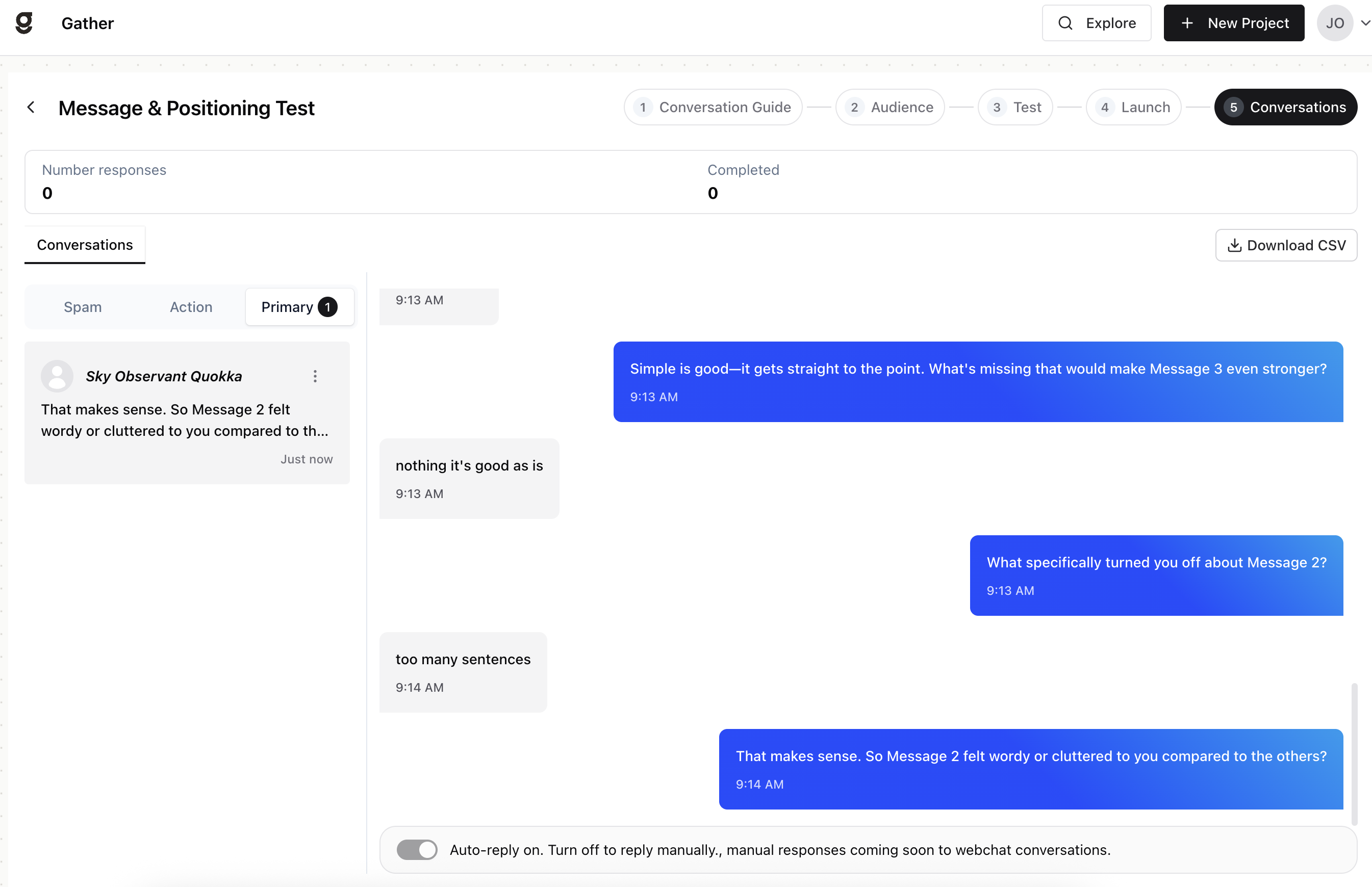Click the download icon in Download CSV
This screenshot has height=887, width=1372.
pyautogui.click(x=1234, y=245)
